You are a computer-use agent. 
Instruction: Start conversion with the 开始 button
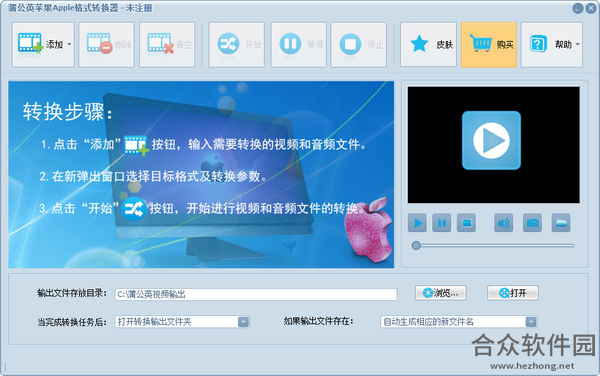[x=236, y=45]
